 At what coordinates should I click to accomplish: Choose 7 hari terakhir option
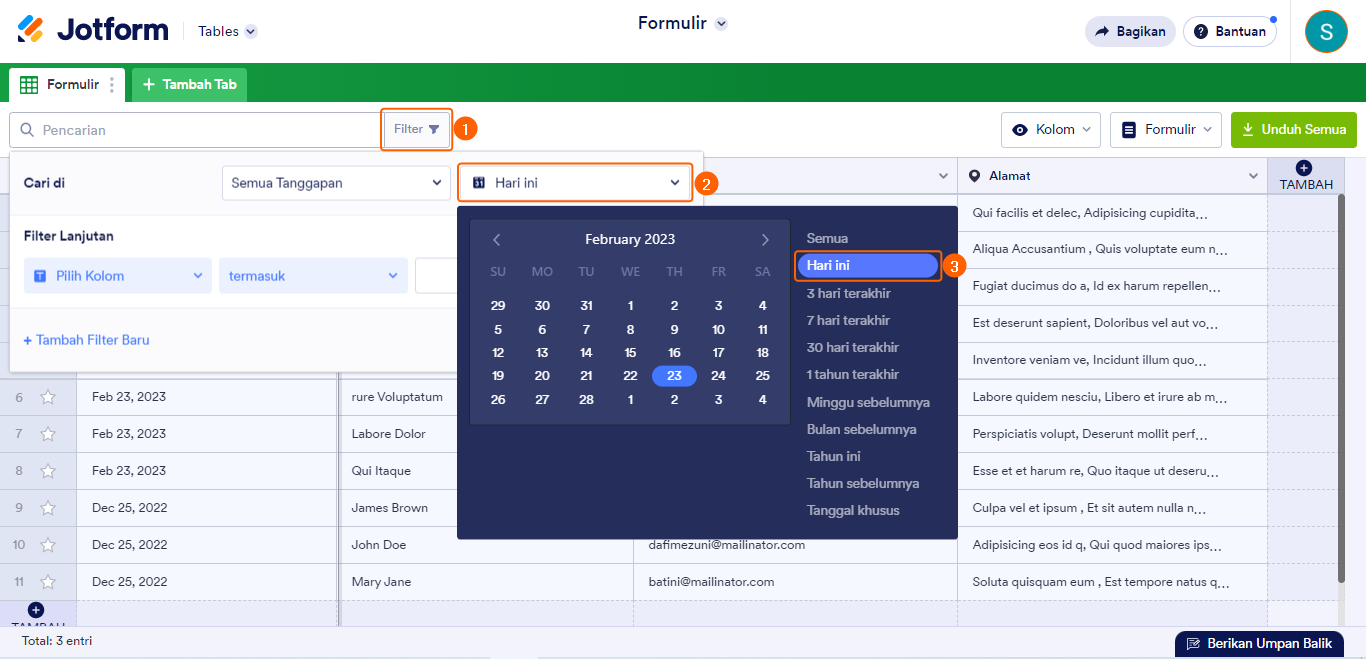(848, 320)
